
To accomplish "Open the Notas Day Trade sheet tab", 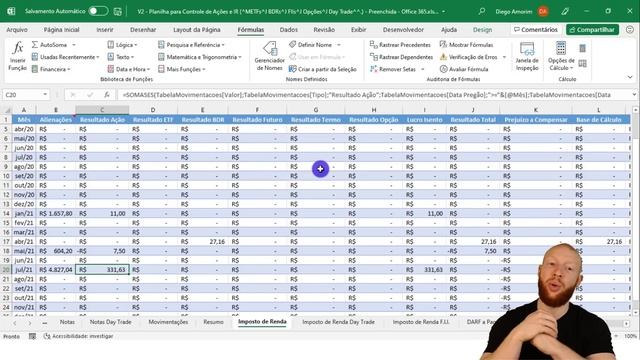I will 111,322.
